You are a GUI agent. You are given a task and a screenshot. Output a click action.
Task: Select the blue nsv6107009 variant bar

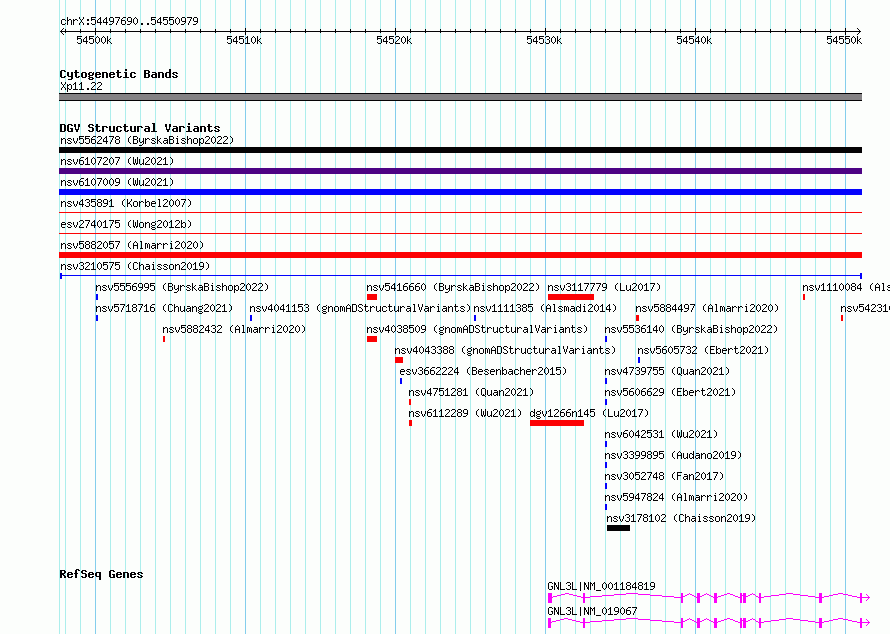(x=460, y=192)
